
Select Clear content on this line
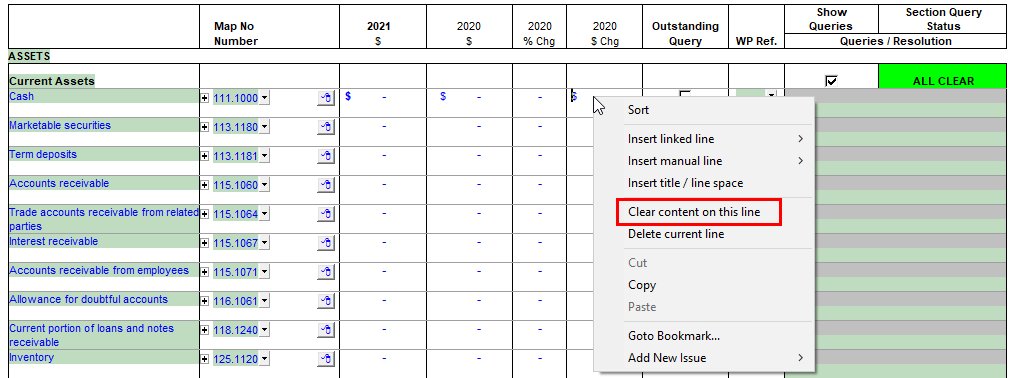pyautogui.click(x=694, y=212)
